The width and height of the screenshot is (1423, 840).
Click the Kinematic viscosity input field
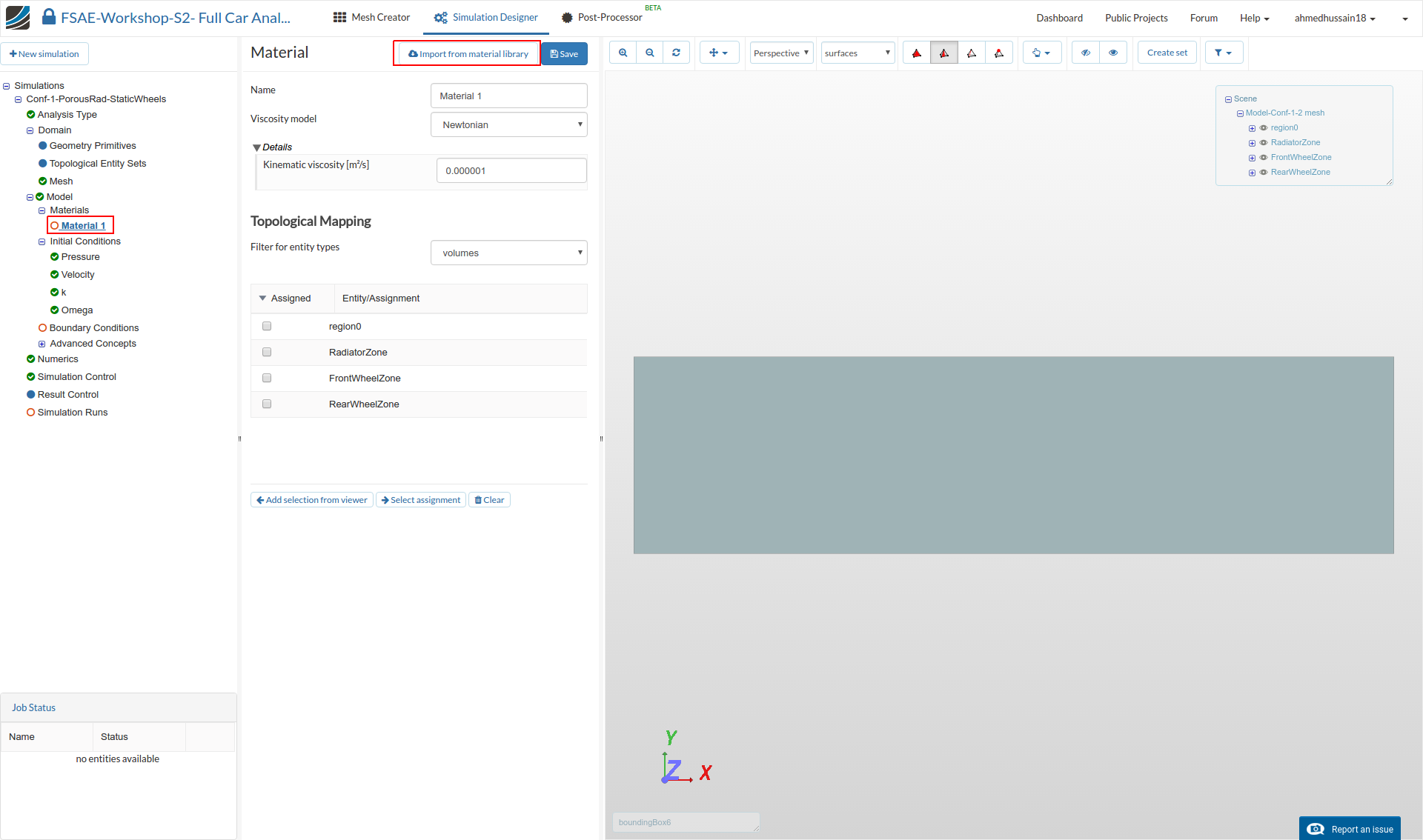511,170
